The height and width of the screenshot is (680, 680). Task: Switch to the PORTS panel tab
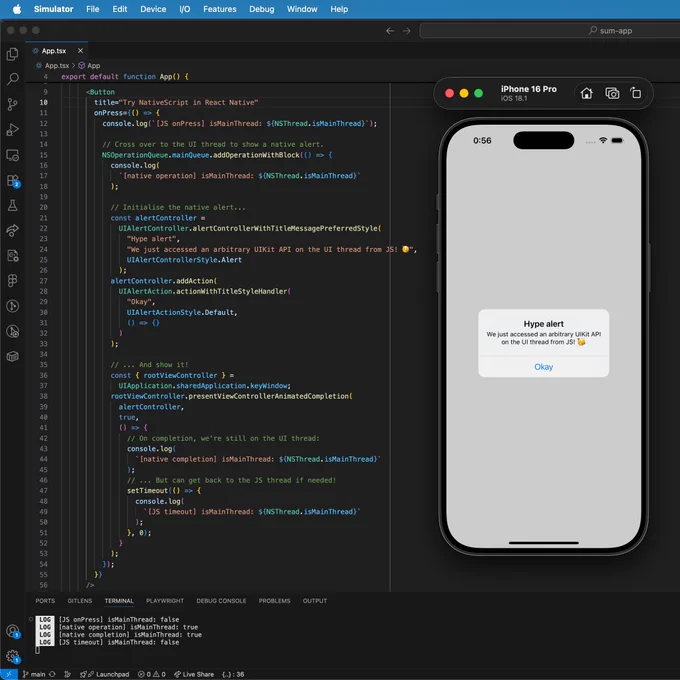[x=45, y=601]
